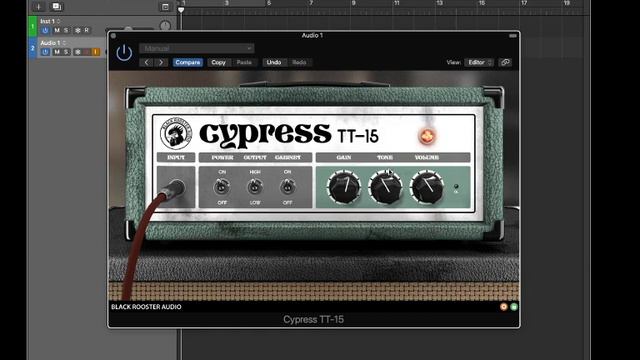
Task: Click bar 13 in the timeline ruler
Action: 439,3
